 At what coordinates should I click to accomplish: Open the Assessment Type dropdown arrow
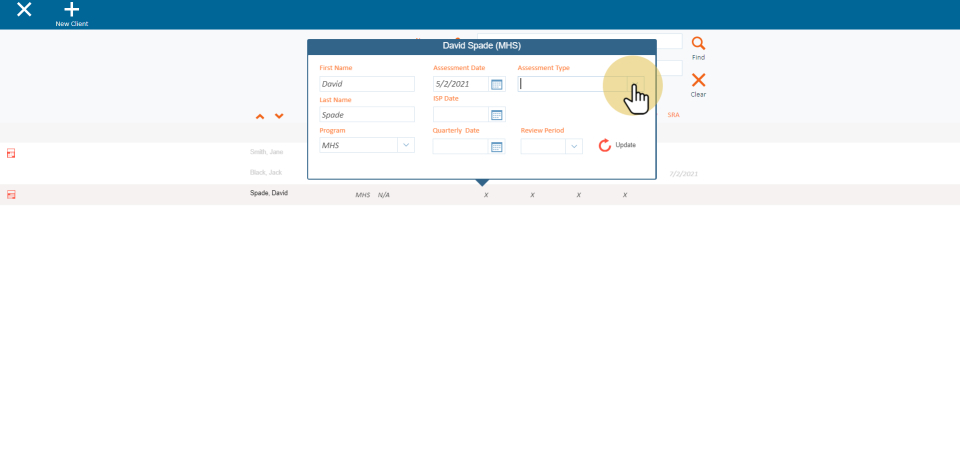coord(635,84)
